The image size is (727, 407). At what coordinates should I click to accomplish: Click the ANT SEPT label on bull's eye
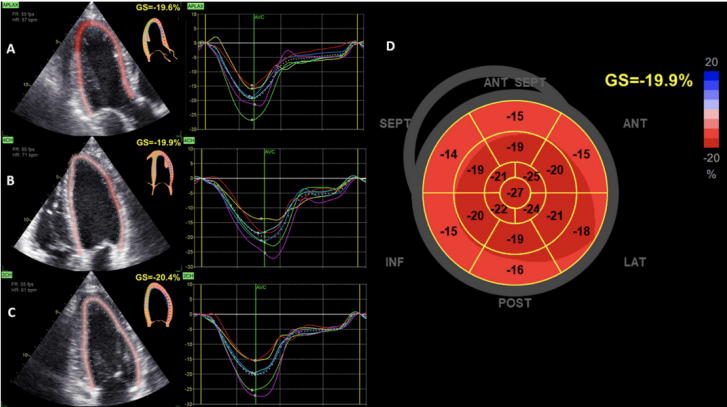[514, 82]
